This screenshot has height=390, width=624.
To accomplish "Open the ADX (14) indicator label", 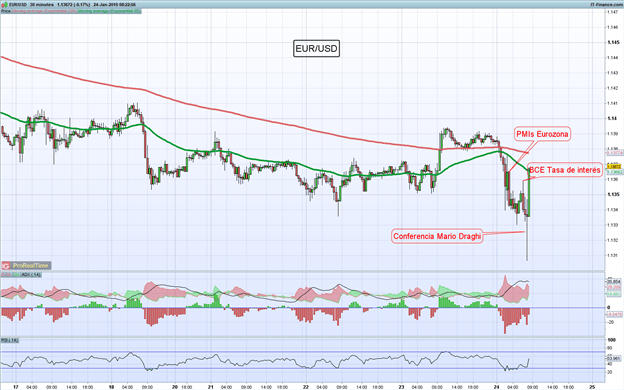I will 31,275.
